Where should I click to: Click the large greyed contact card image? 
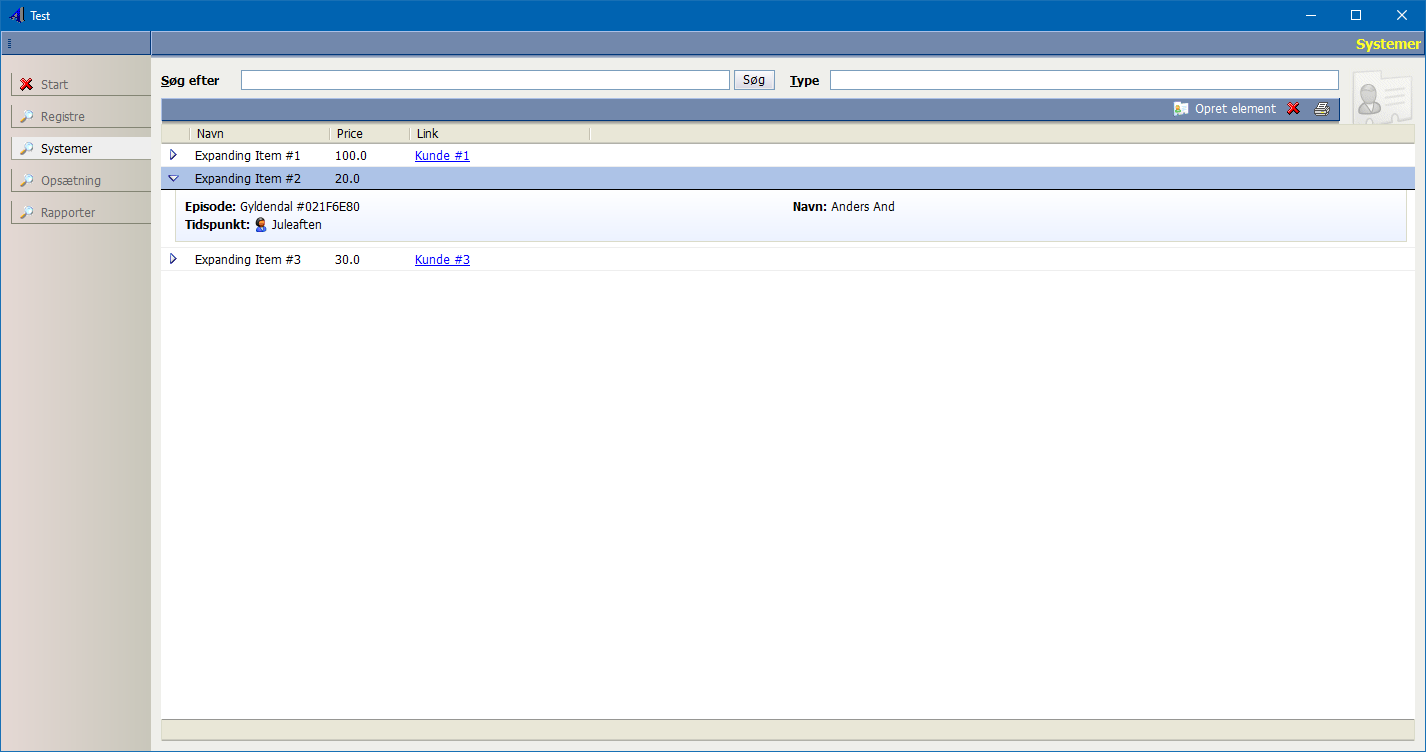pyautogui.click(x=1384, y=98)
